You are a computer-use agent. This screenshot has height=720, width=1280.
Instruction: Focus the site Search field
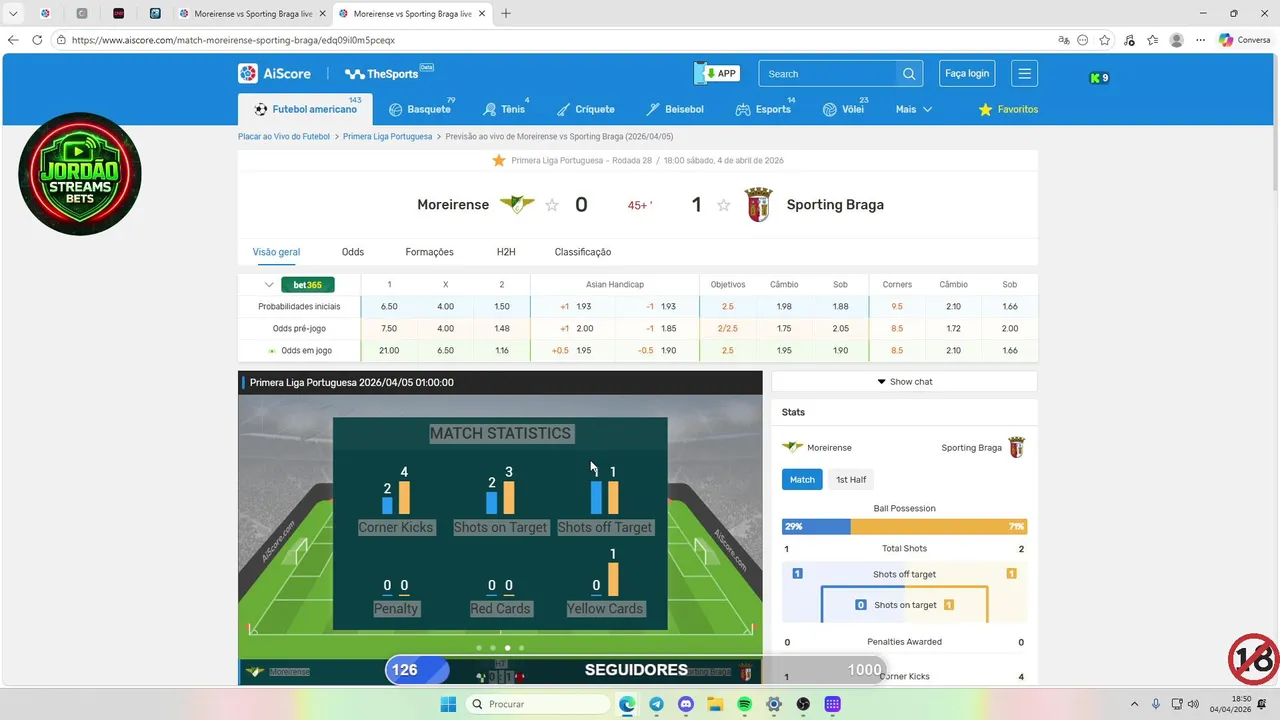pyautogui.click(x=830, y=74)
